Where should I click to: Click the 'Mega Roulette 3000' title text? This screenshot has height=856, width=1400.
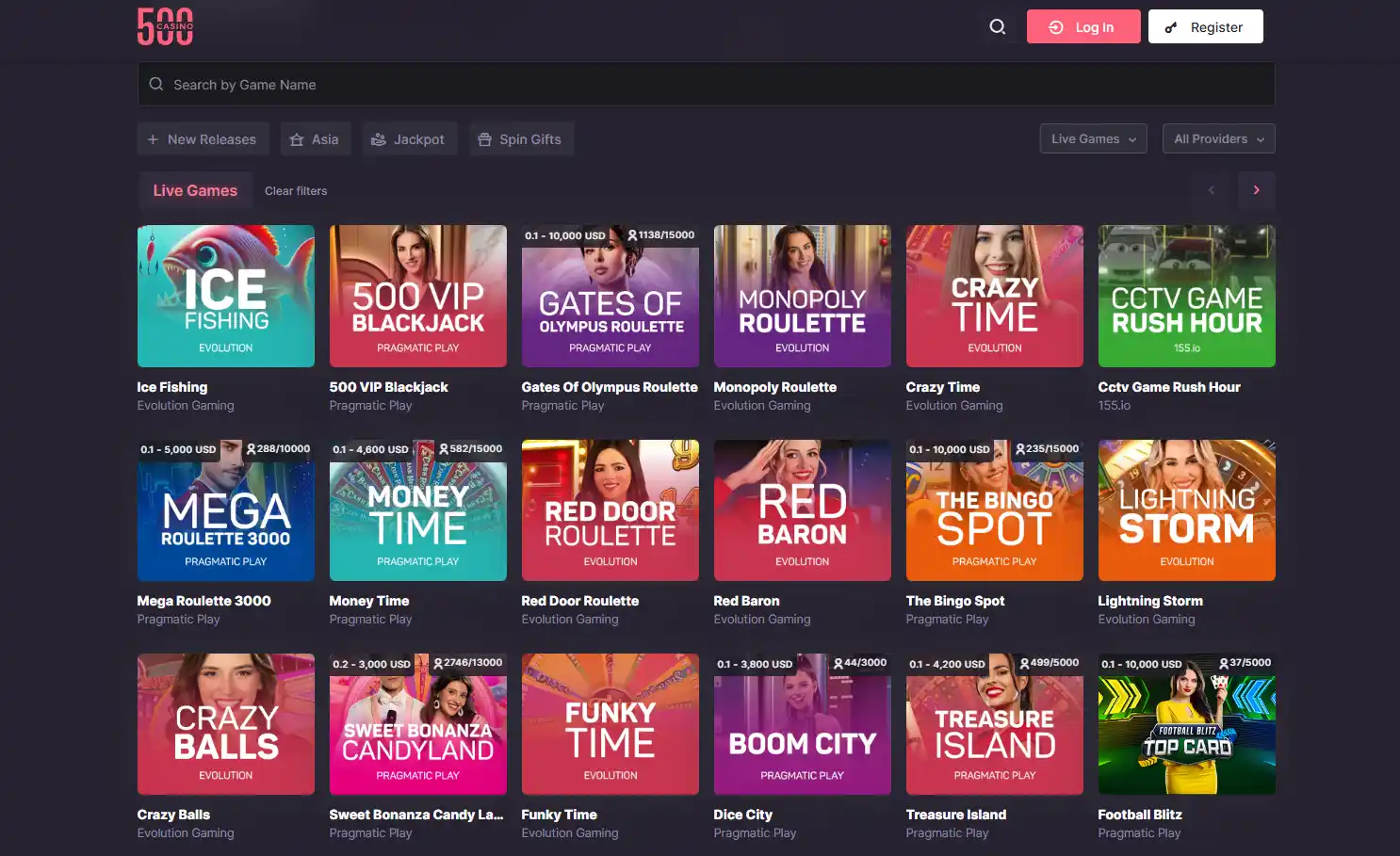click(204, 601)
